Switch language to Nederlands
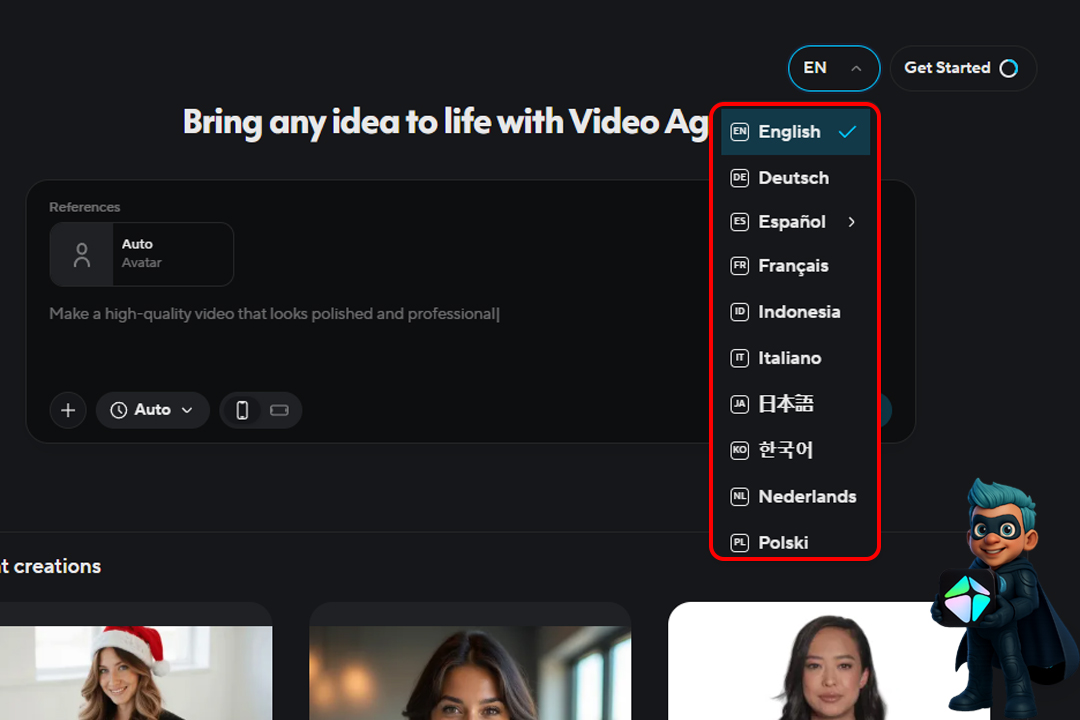The height and width of the screenshot is (720, 1080). coord(807,496)
